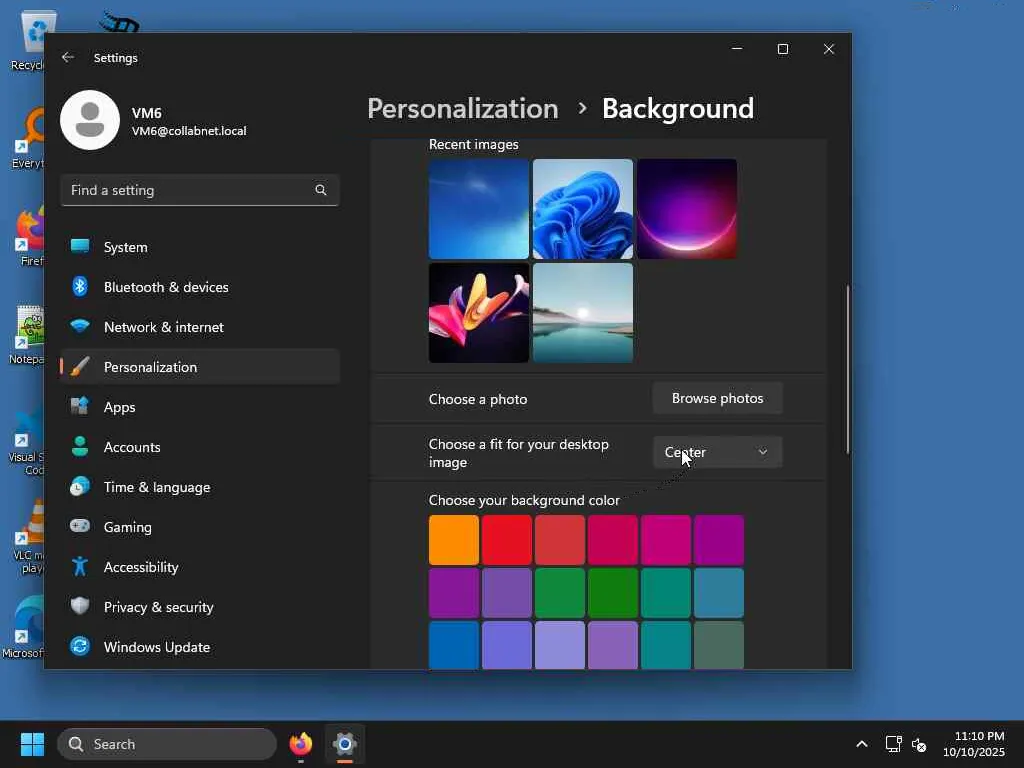Select Time & language in sidebar
Image resolution: width=1024 pixels, height=768 pixels.
click(x=156, y=487)
